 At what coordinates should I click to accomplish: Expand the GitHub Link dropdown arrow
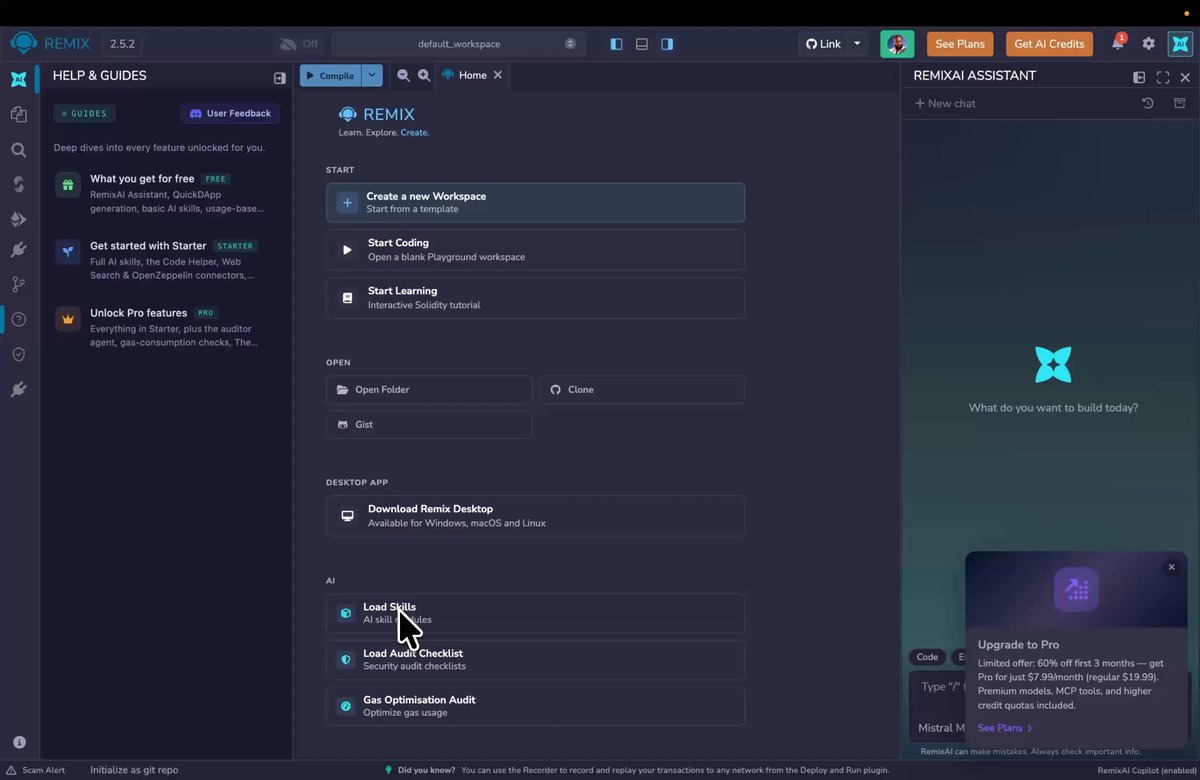coord(857,44)
